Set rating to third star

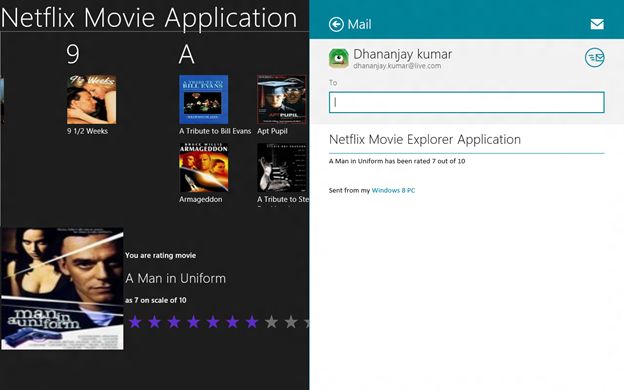coord(174,322)
